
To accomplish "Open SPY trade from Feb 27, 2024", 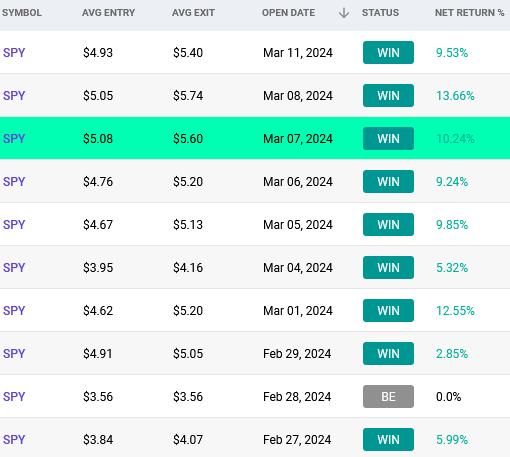I will 14,440.
